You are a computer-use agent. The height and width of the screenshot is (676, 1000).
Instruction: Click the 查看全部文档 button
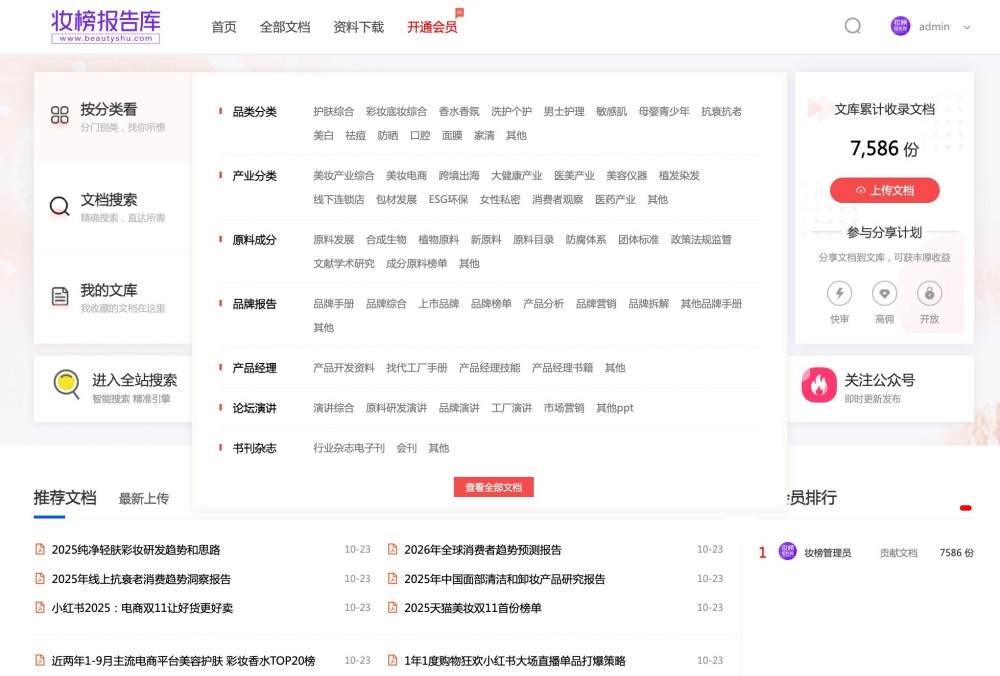494,487
